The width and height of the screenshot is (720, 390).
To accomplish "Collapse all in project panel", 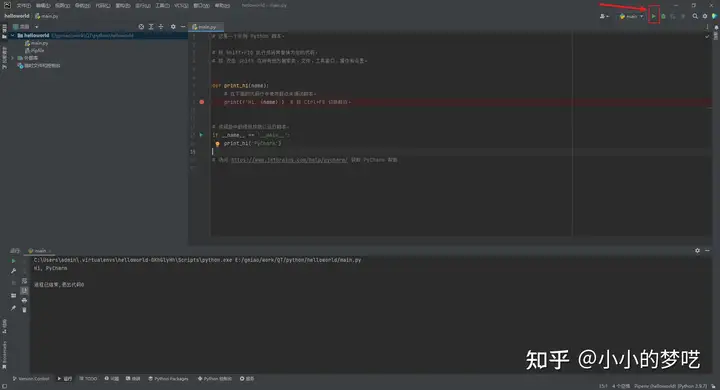I will click(161, 27).
